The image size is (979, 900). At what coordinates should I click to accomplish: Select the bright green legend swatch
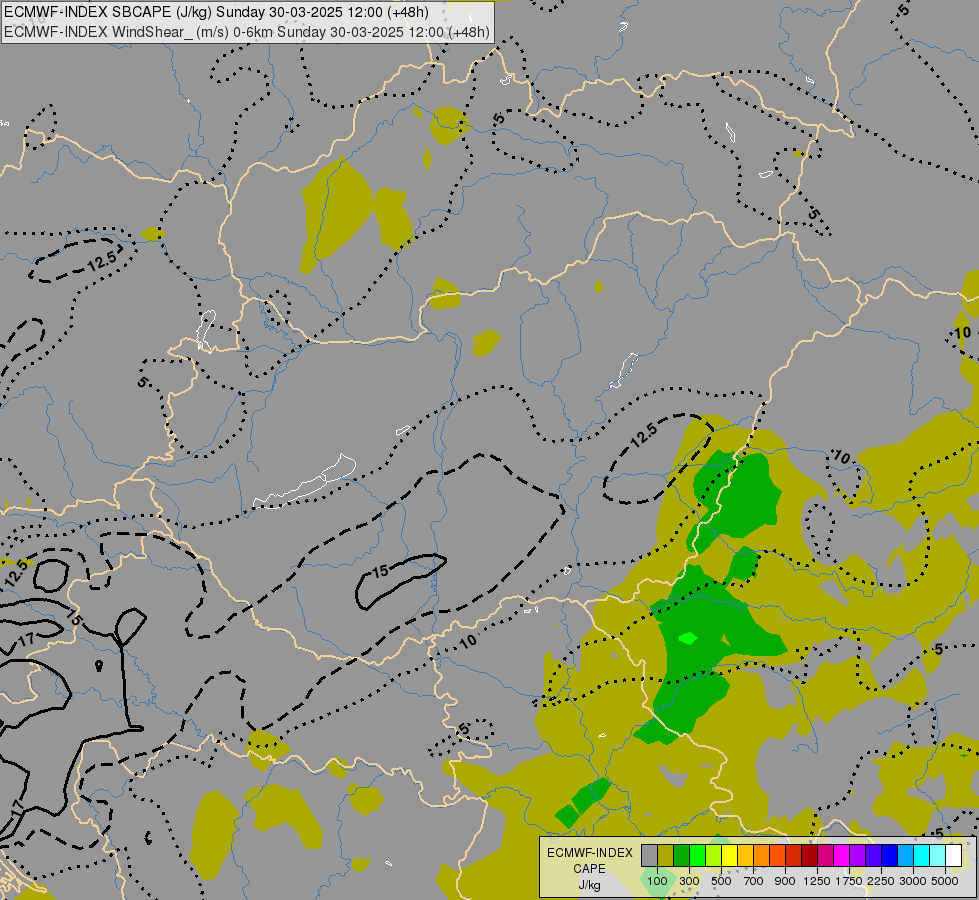tap(697, 856)
